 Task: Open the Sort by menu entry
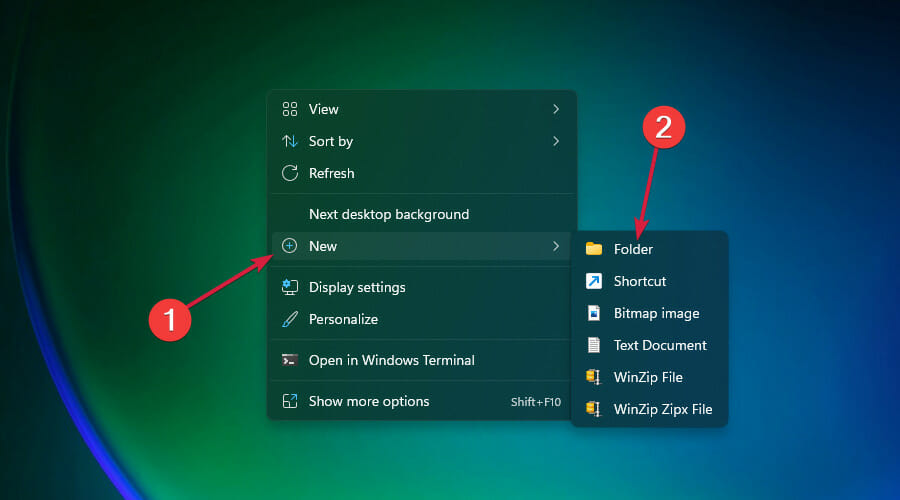422,141
